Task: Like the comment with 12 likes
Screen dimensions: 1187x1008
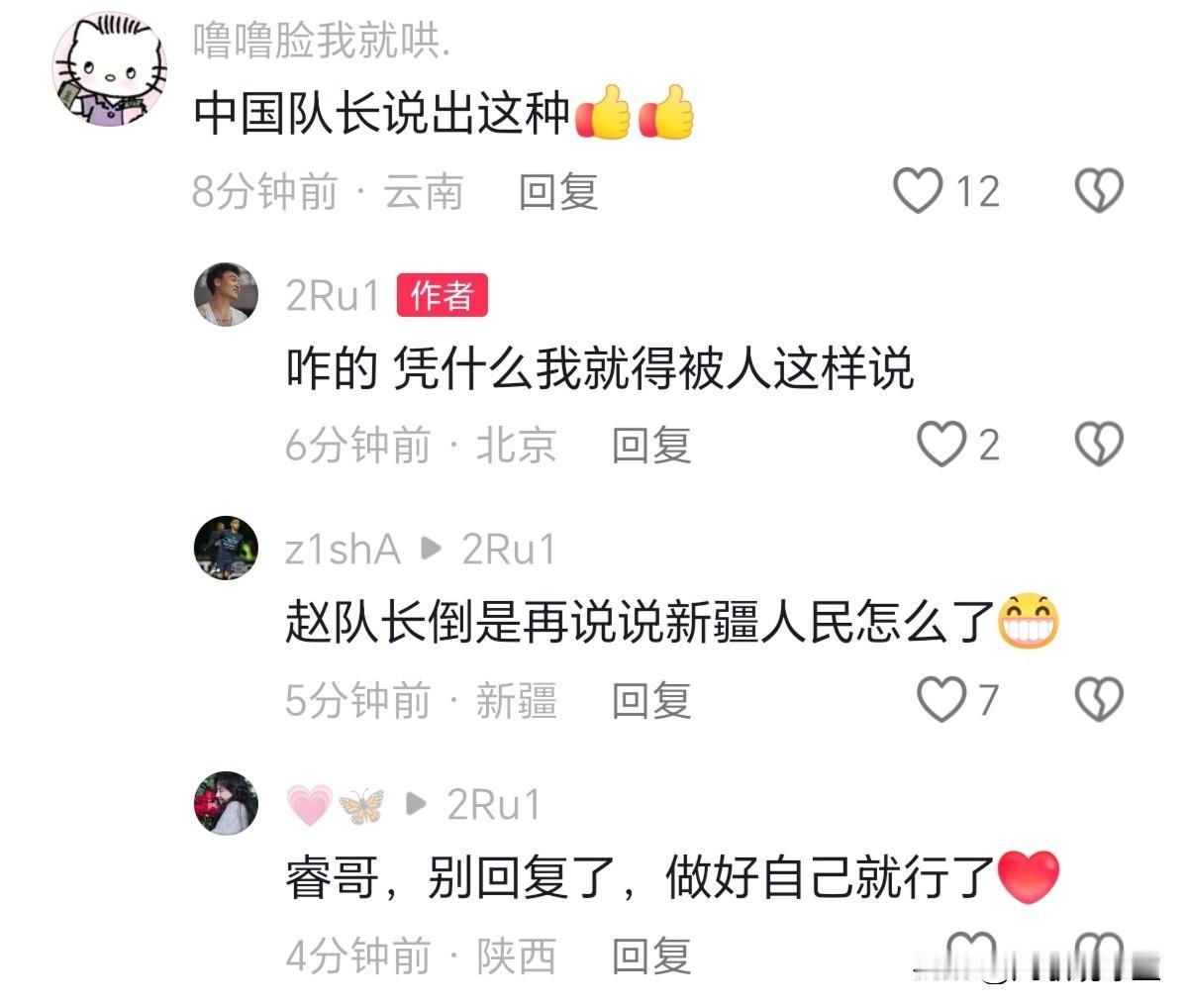Action: pos(918,190)
